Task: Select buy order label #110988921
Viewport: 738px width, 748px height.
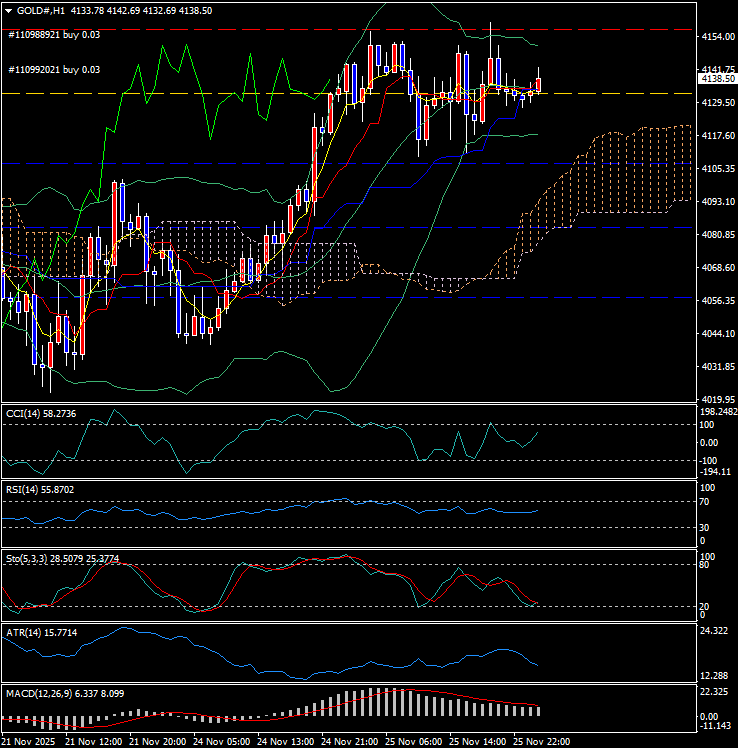Action: [x=54, y=34]
